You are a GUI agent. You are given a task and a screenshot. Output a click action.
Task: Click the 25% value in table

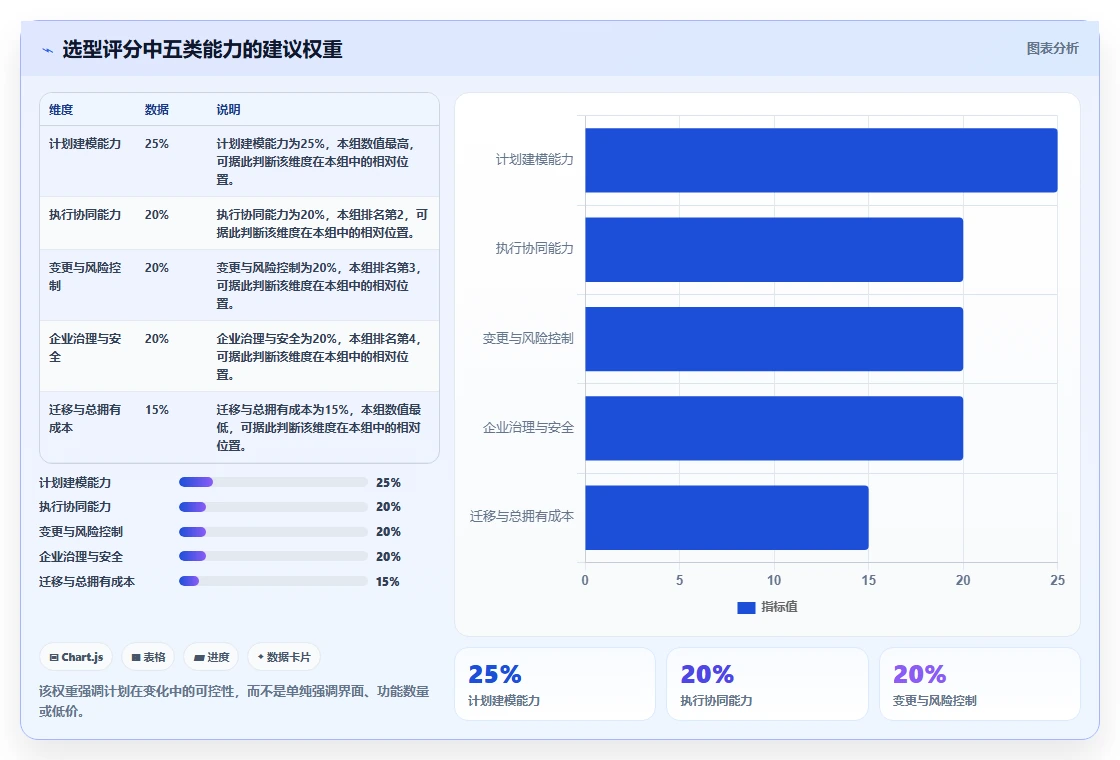156,144
